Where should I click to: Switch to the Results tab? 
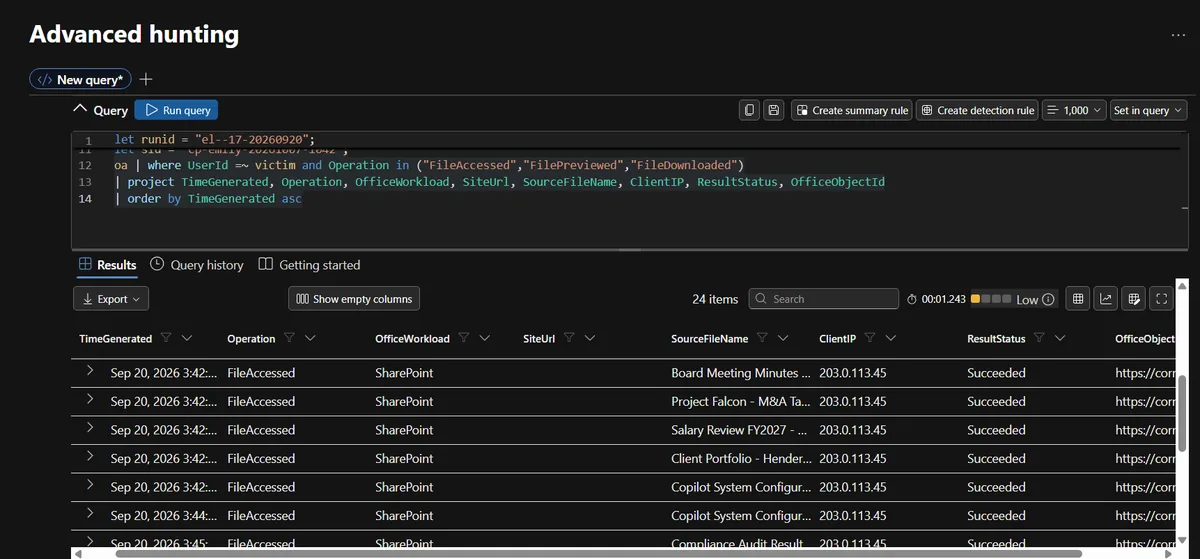(108, 265)
